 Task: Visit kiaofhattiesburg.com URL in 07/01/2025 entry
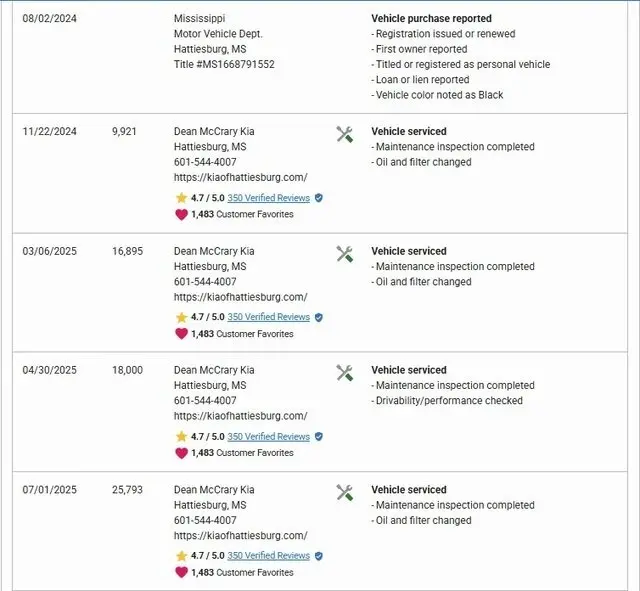[240, 536]
